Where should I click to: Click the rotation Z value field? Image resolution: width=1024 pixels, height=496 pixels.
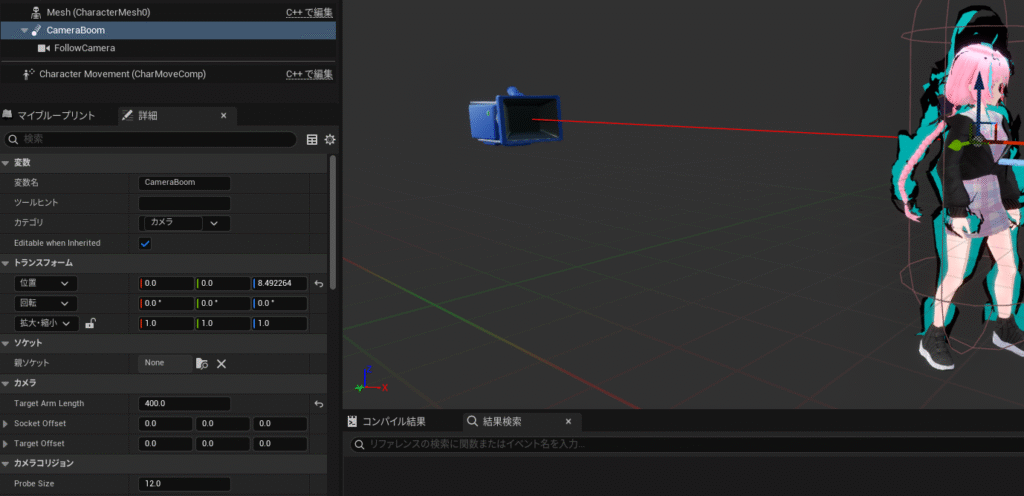coord(280,303)
